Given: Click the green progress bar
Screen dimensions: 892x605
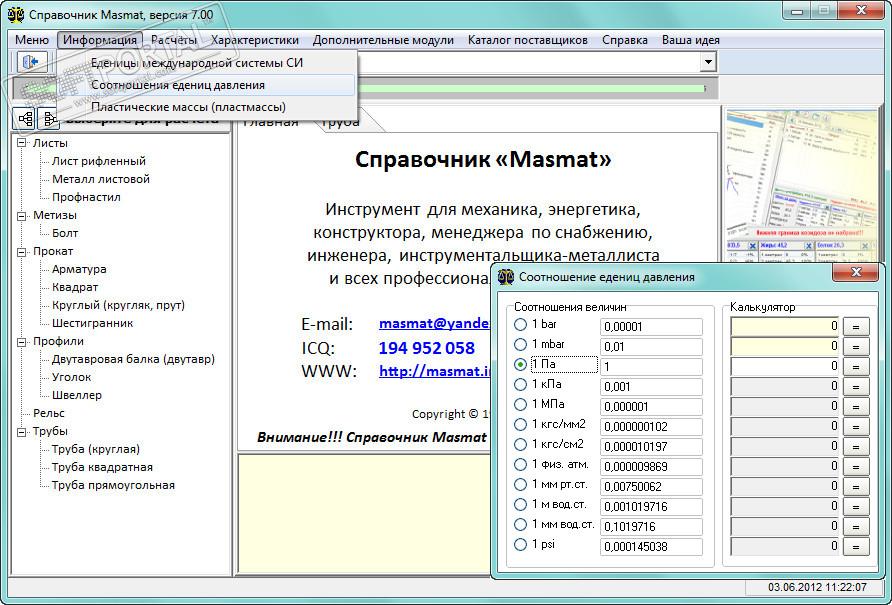Looking at the screenshot, I should tap(364, 89).
